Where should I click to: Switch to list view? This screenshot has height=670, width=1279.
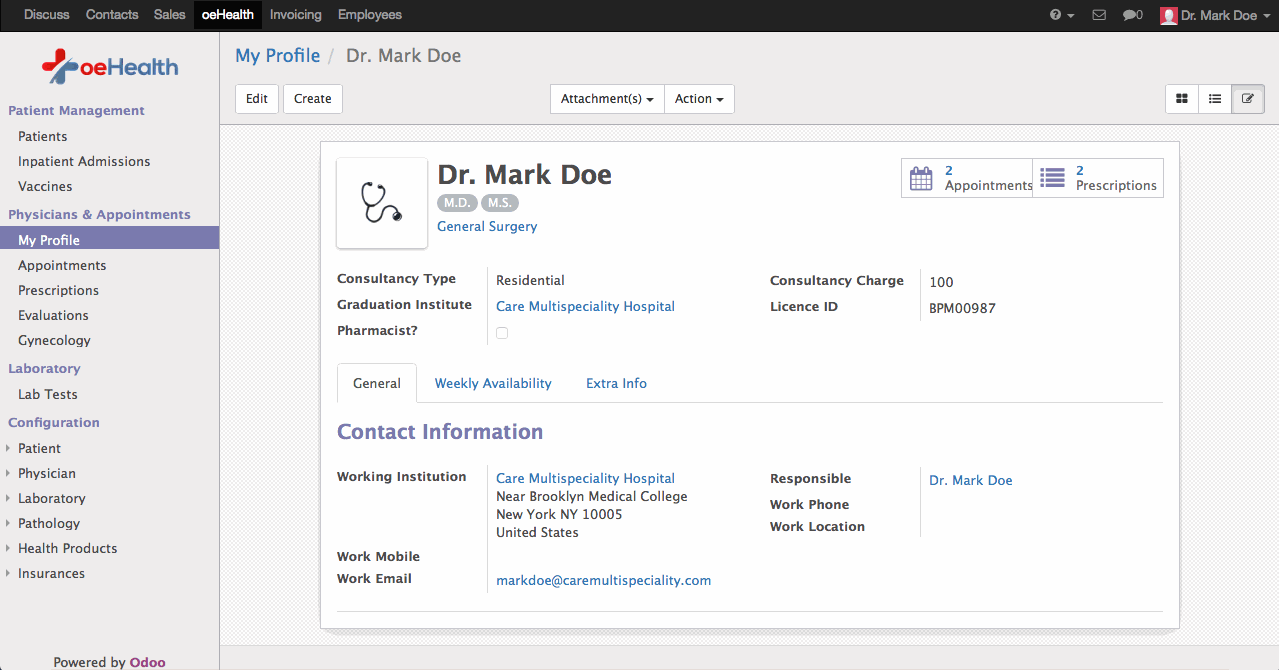pyautogui.click(x=1215, y=99)
